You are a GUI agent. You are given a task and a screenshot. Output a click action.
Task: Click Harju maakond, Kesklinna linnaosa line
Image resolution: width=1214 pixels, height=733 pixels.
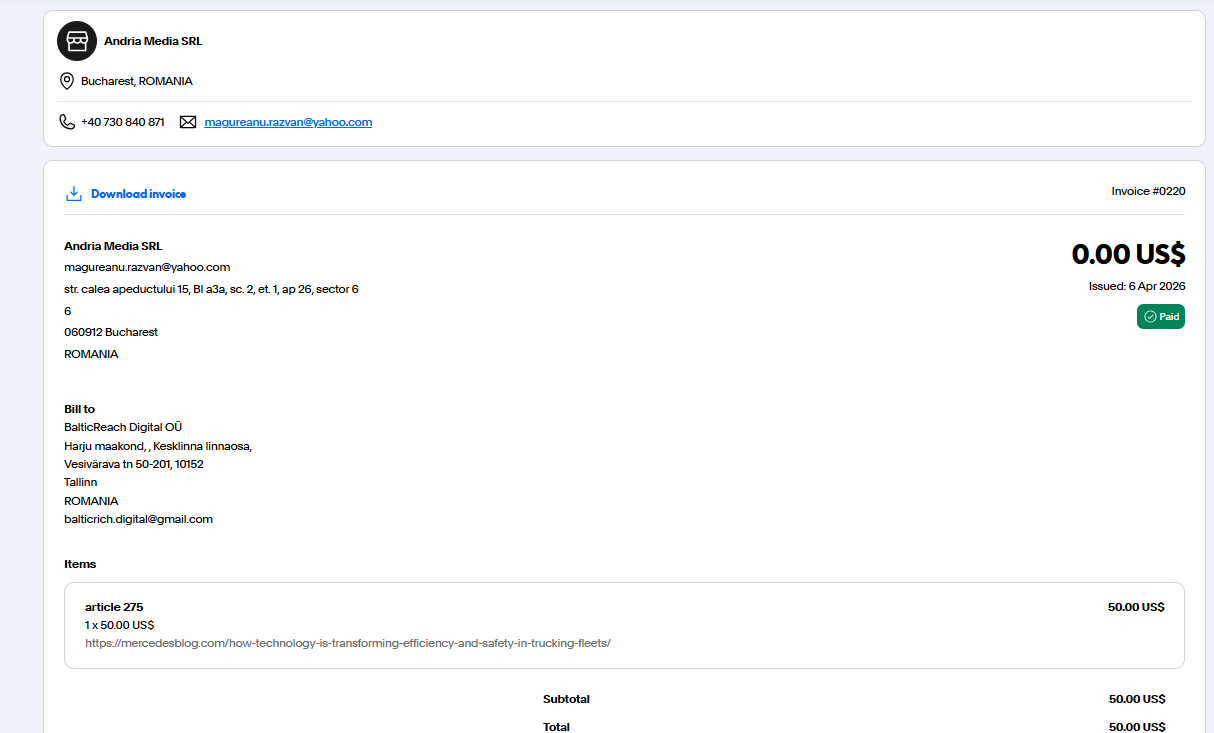click(158, 446)
